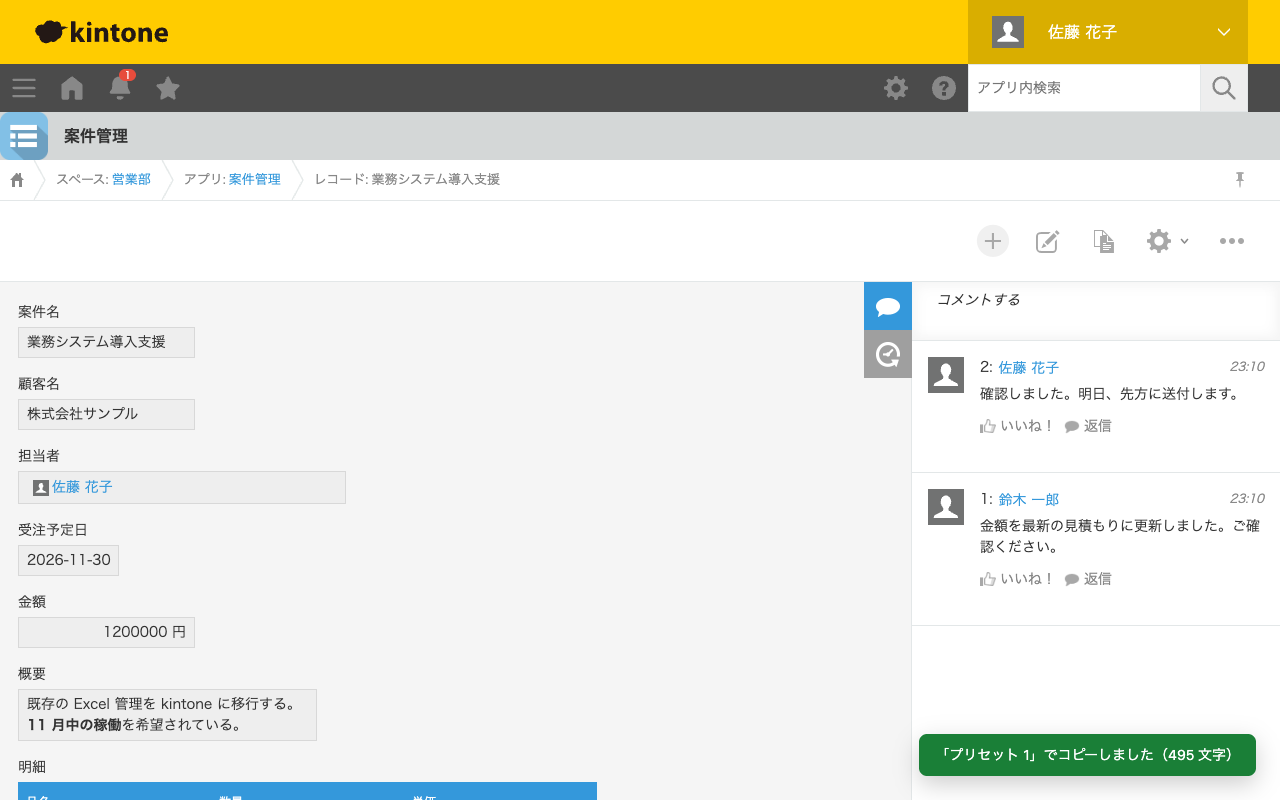The image size is (1280, 800).
Task: Open the favorites star icon
Action: click(168, 88)
